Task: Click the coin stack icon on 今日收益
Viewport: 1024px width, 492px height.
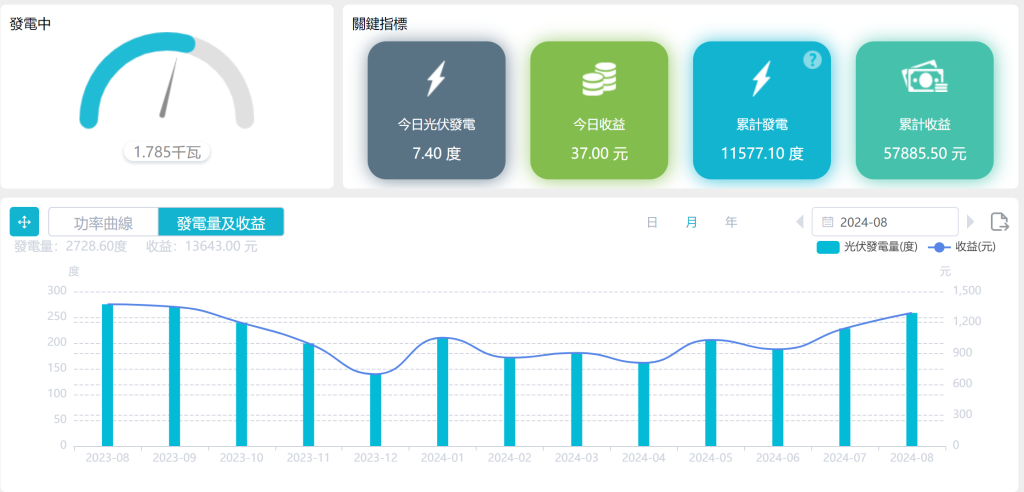Action: point(599,79)
